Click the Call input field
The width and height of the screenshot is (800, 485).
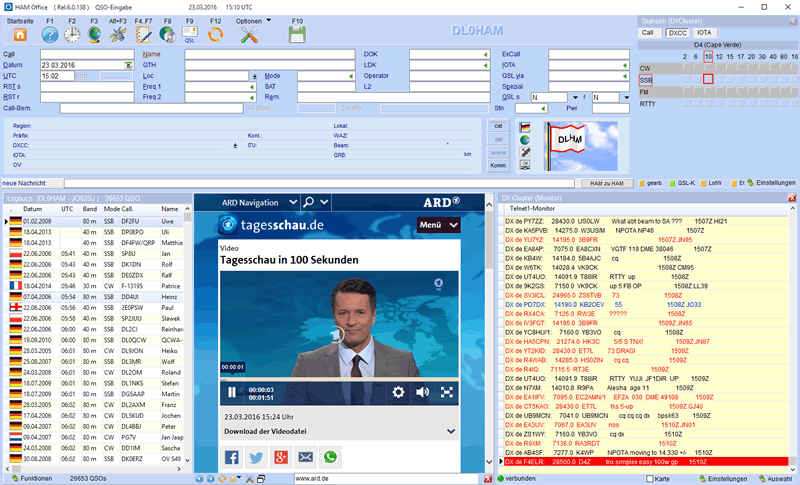pos(87,55)
